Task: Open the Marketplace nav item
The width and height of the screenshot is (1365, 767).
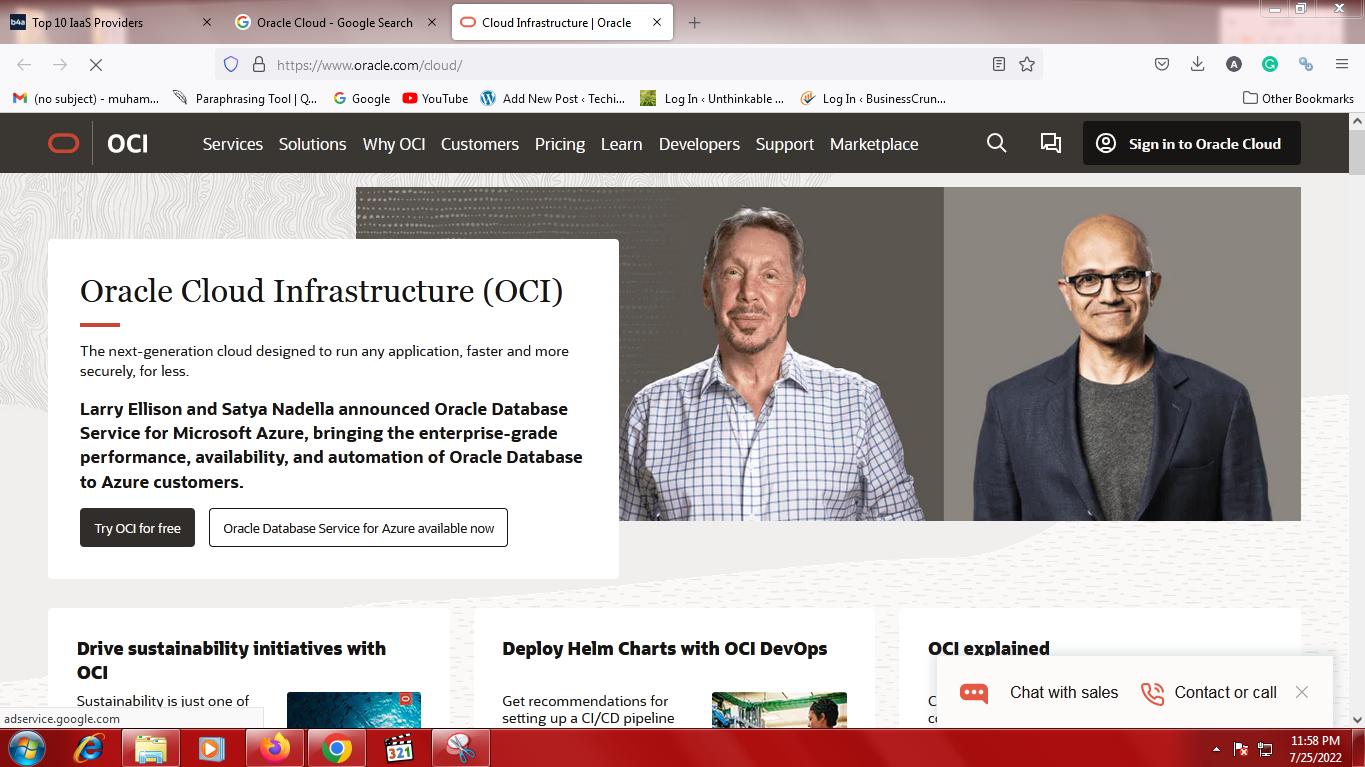Action: (874, 144)
